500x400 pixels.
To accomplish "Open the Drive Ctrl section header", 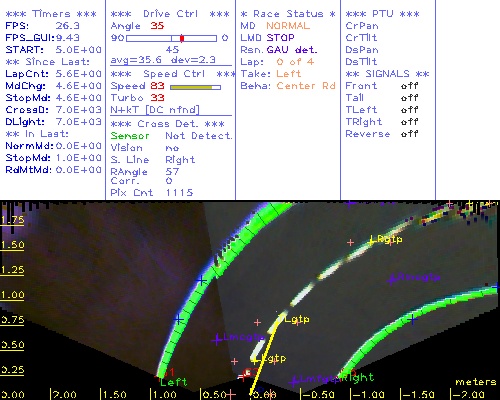I will coord(170,14).
